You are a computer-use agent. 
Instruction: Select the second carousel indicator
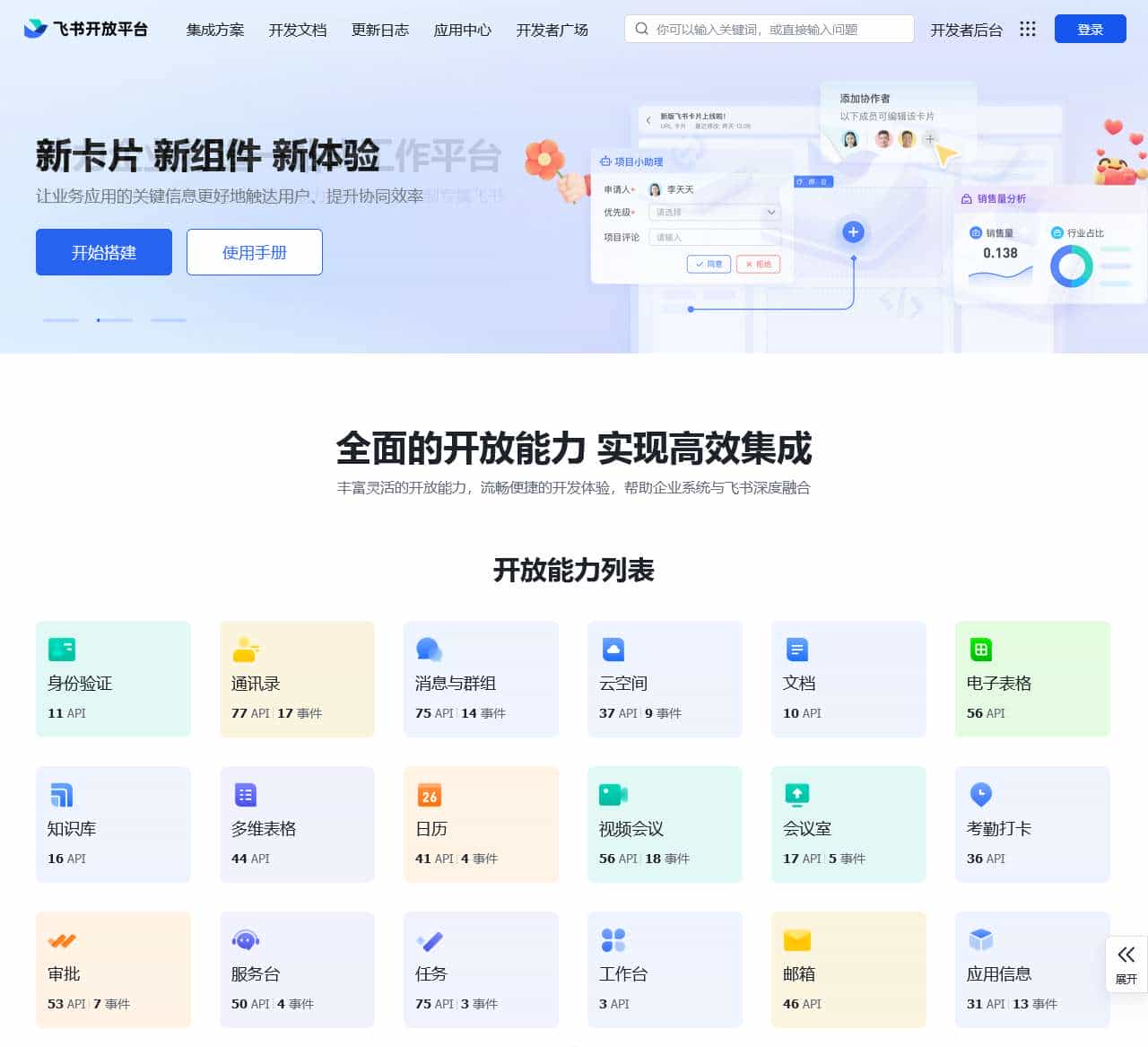pyautogui.click(x=115, y=320)
